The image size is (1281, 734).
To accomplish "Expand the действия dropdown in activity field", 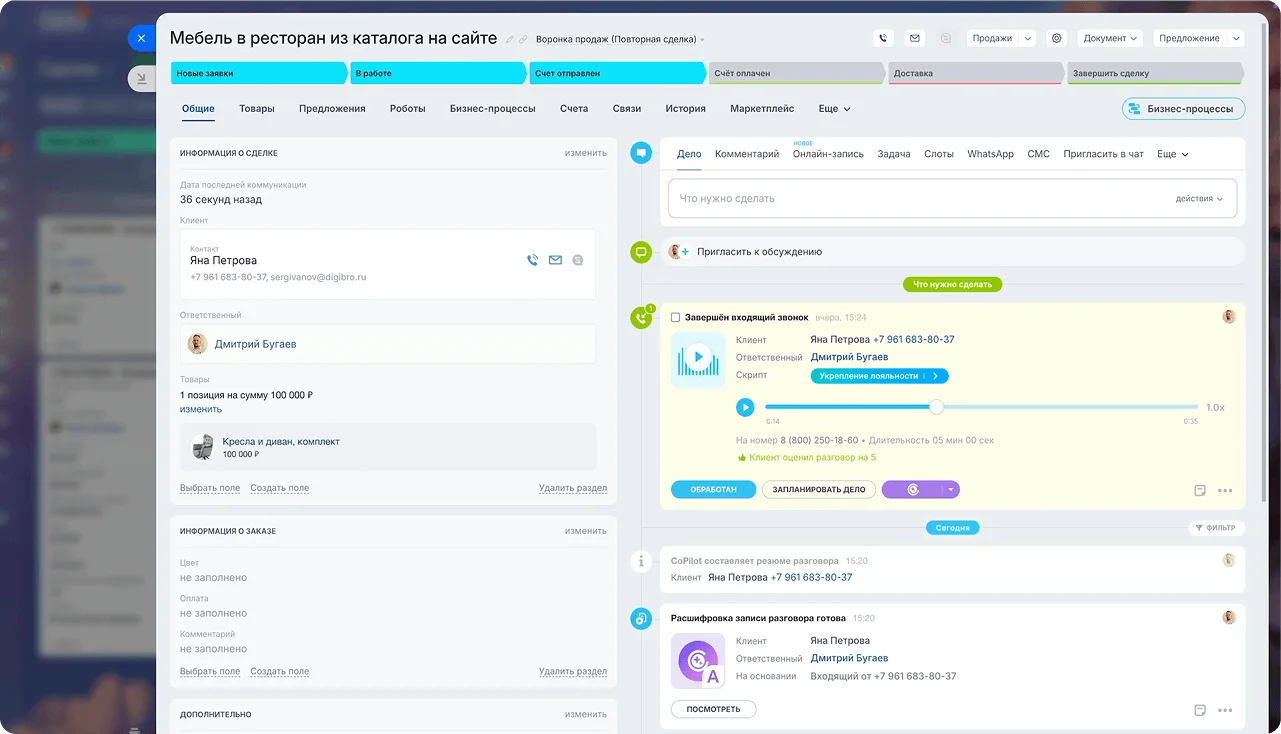I will [x=1199, y=199].
